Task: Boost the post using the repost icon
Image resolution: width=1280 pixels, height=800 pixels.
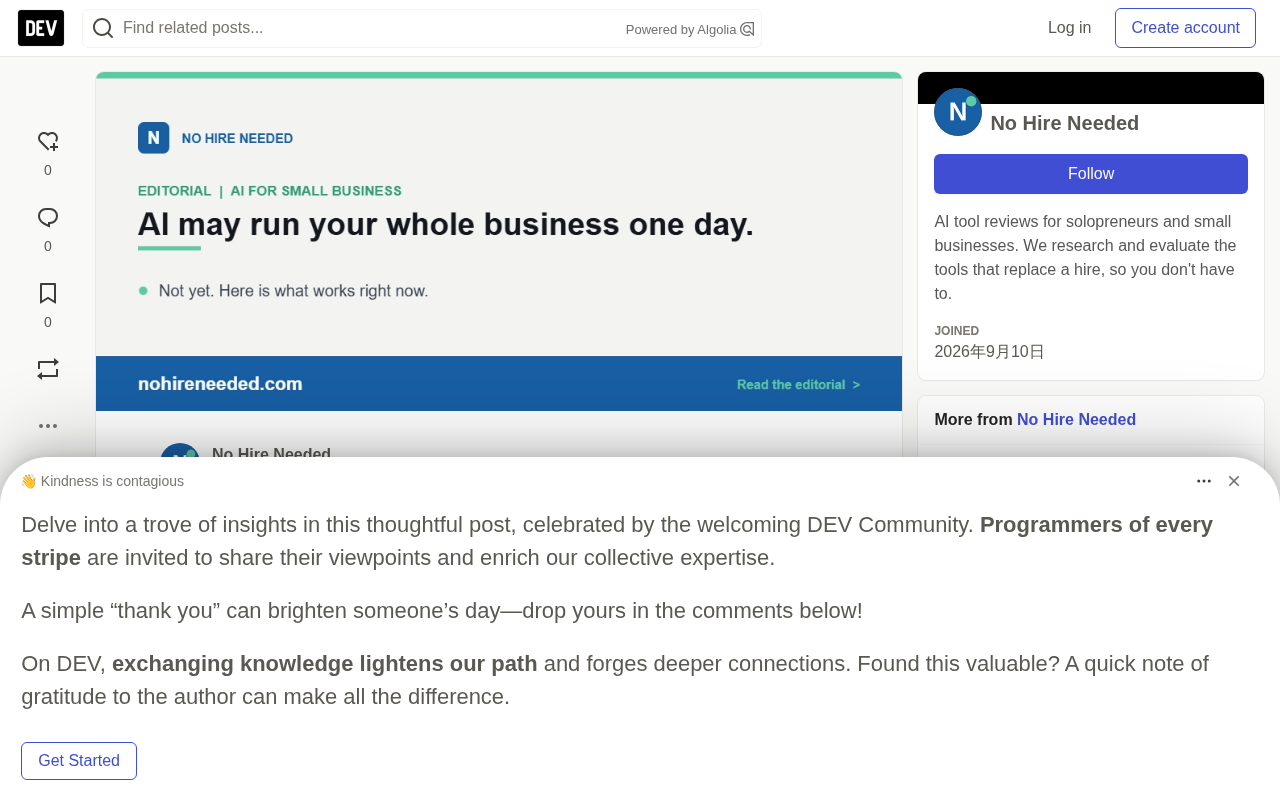Action: pyautogui.click(x=48, y=369)
